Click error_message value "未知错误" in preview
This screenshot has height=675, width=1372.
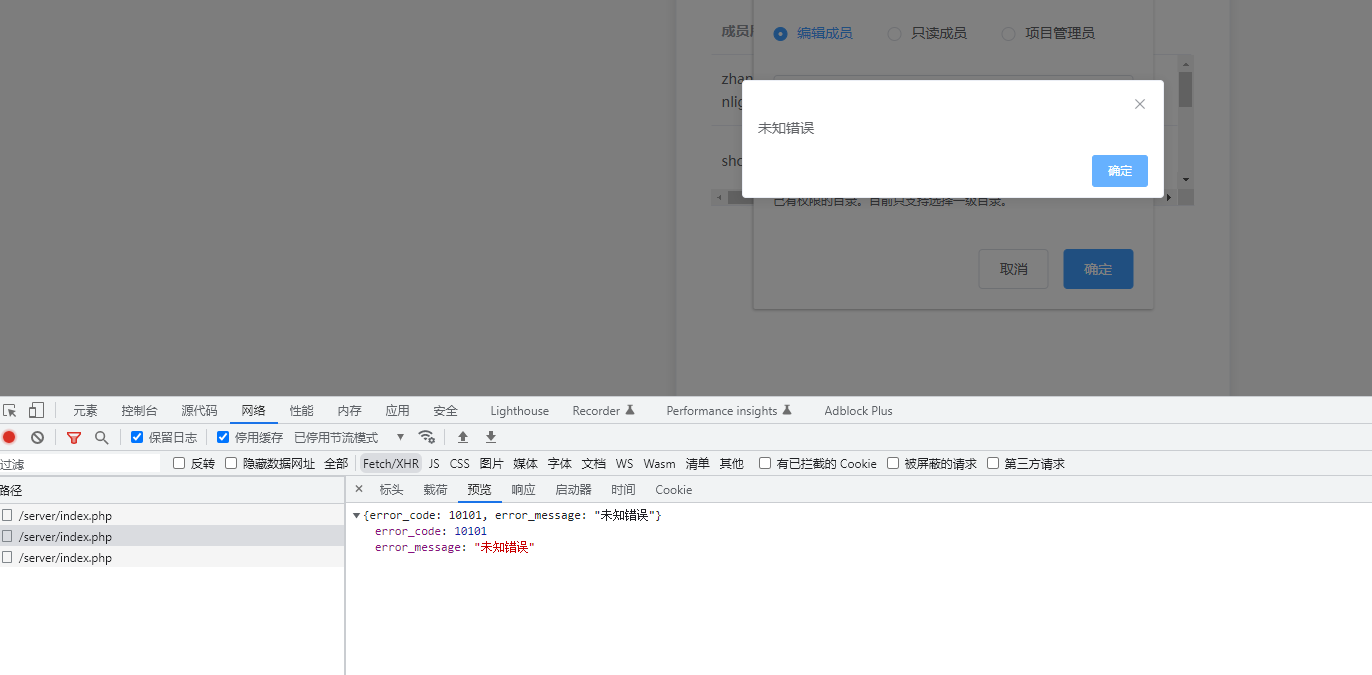pyautogui.click(x=505, y=547)
